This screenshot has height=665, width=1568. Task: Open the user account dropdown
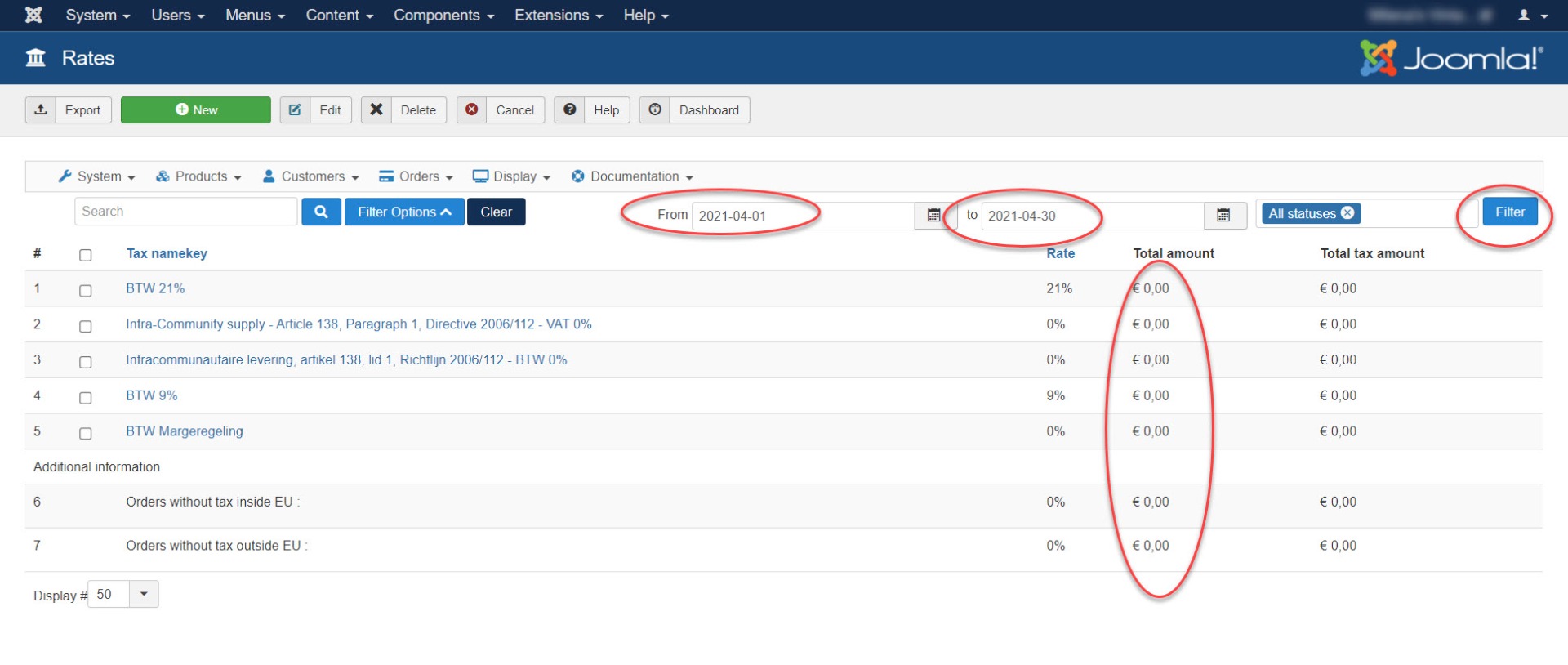pos(1532,16)
